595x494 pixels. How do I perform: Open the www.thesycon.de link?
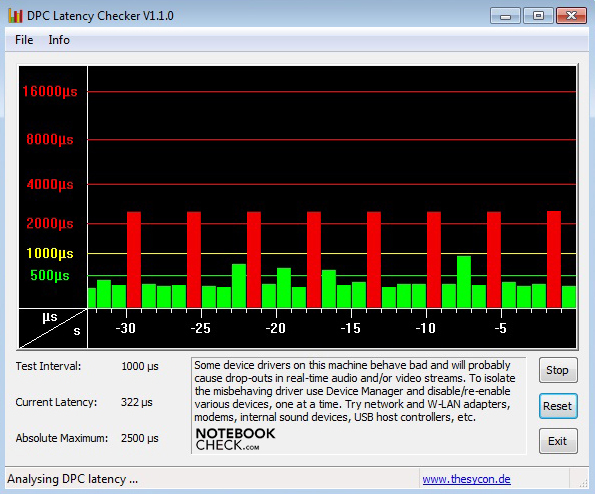coord(466,479)
